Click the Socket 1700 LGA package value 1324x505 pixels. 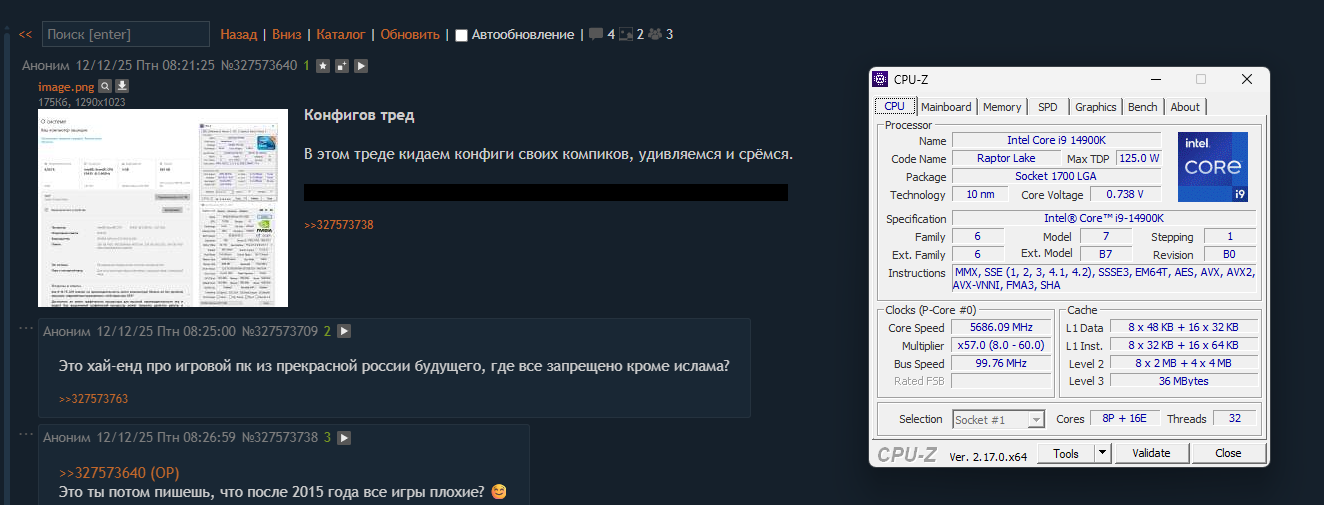coord(1056,177)
